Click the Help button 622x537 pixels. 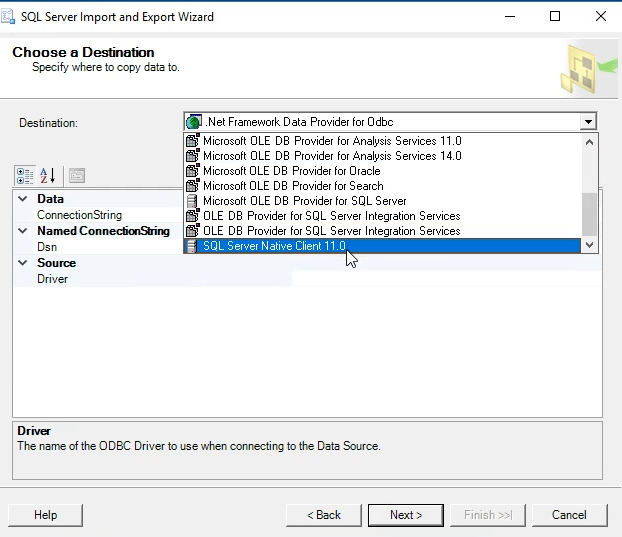point(45,515)
